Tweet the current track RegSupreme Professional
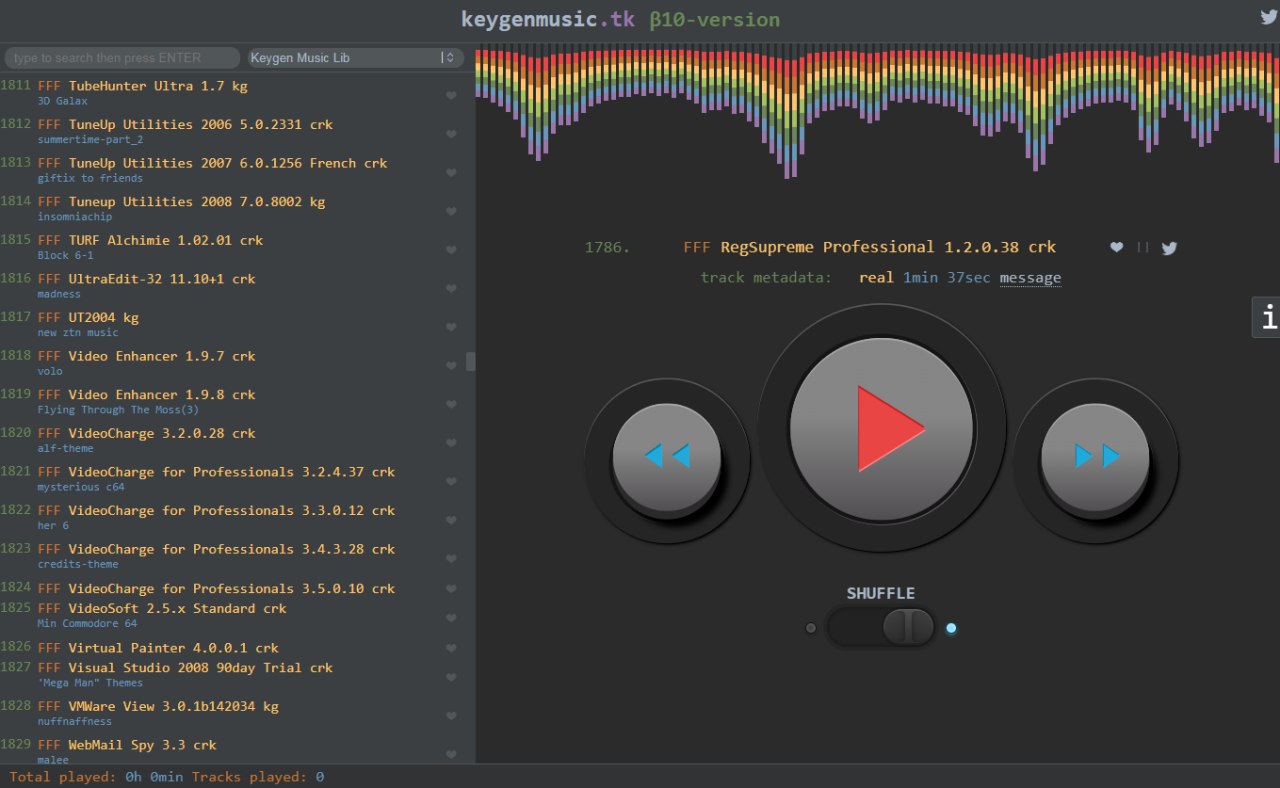Viewport: 1280px width, 788px height. coord(1169,248)
